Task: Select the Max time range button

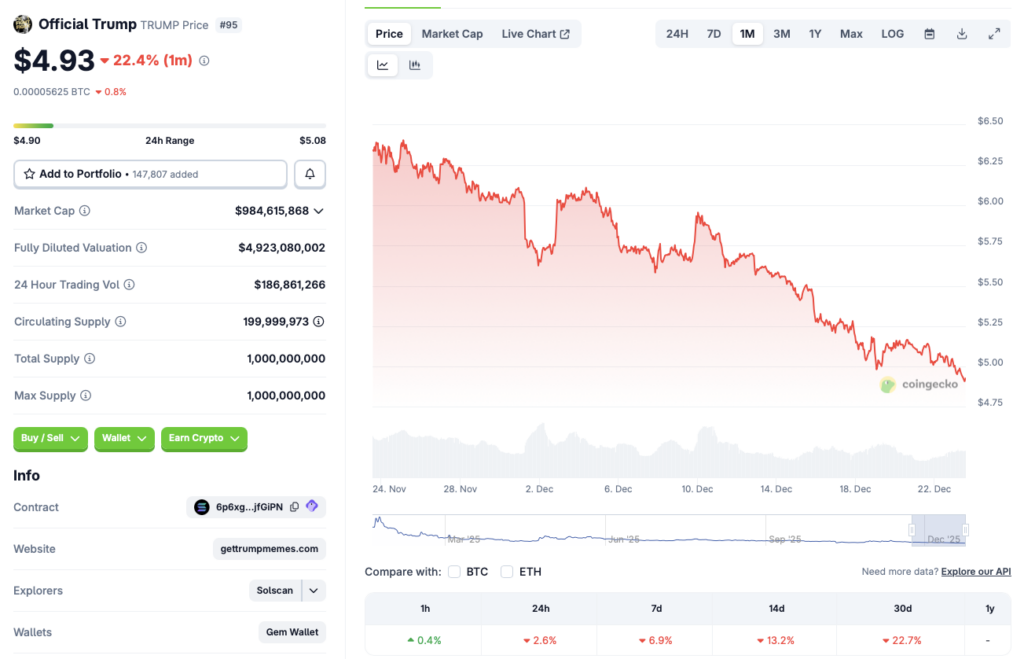Action: pos(850,33)
